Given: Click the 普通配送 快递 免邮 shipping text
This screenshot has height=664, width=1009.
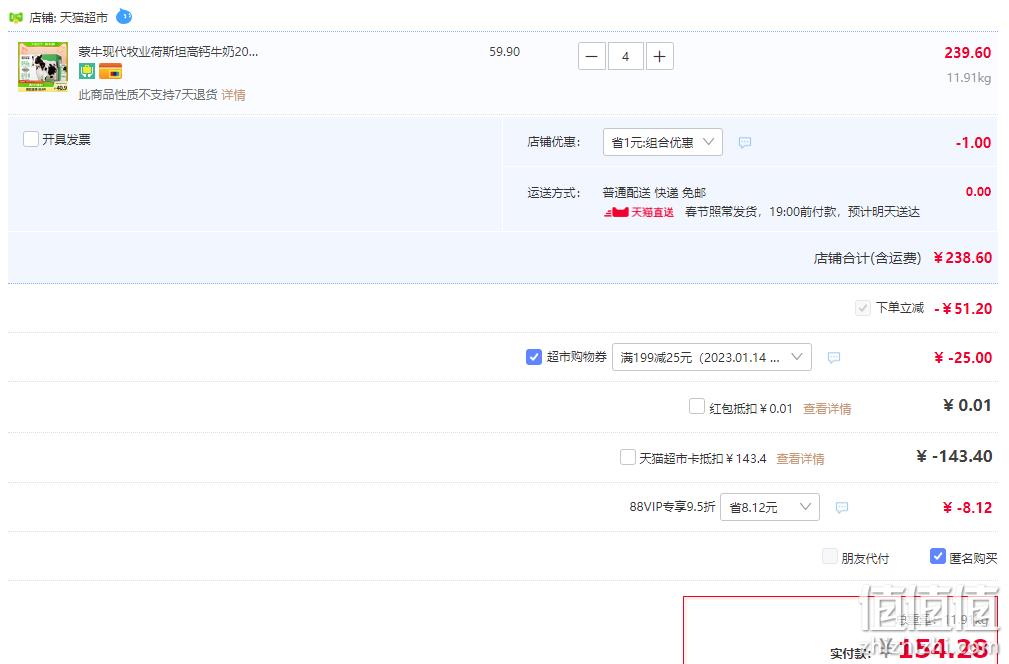Looking at the screenshot, I should pyautogui.click(x=654, y=192).
